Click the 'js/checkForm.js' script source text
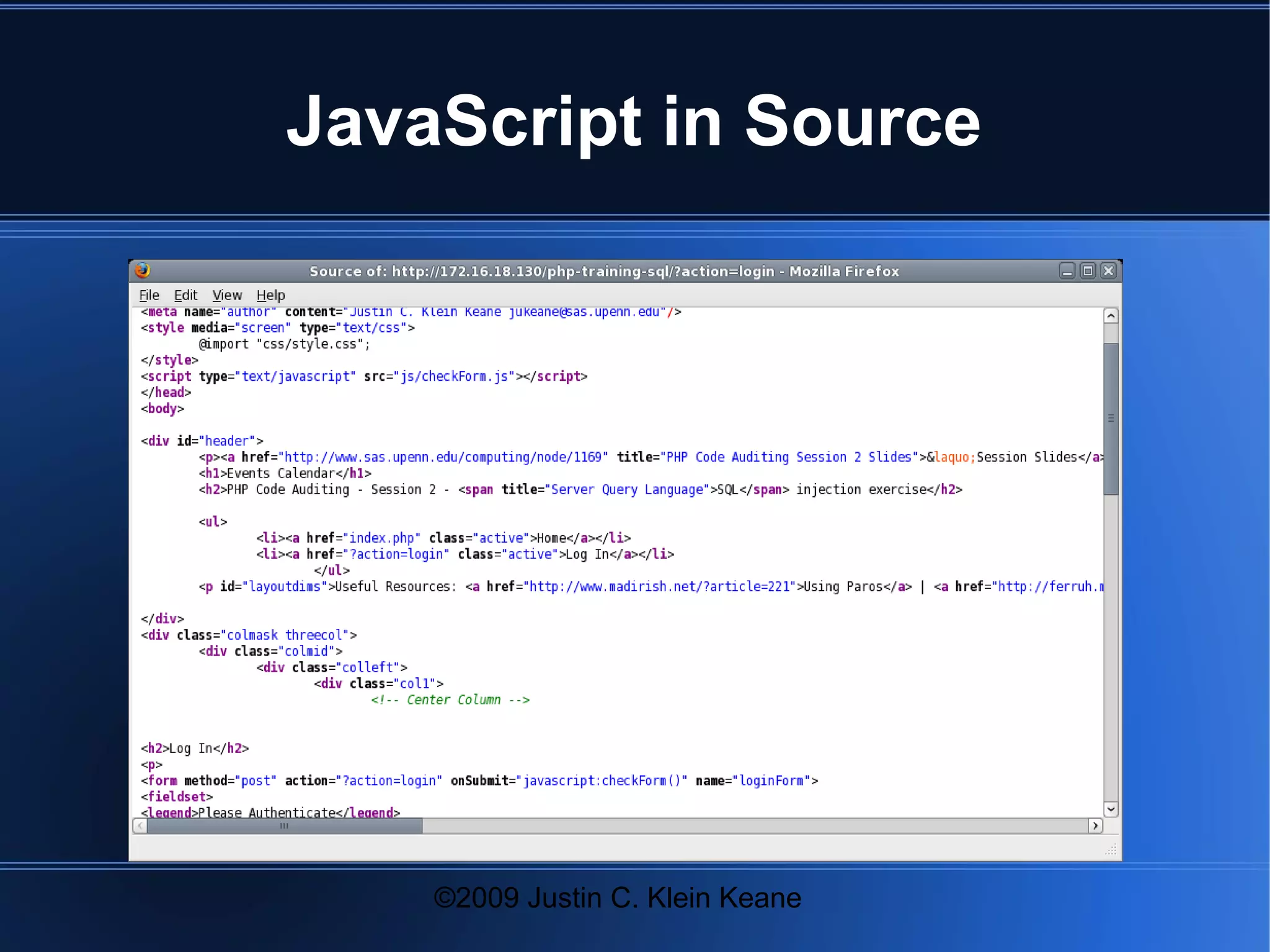 pos(454,376)
